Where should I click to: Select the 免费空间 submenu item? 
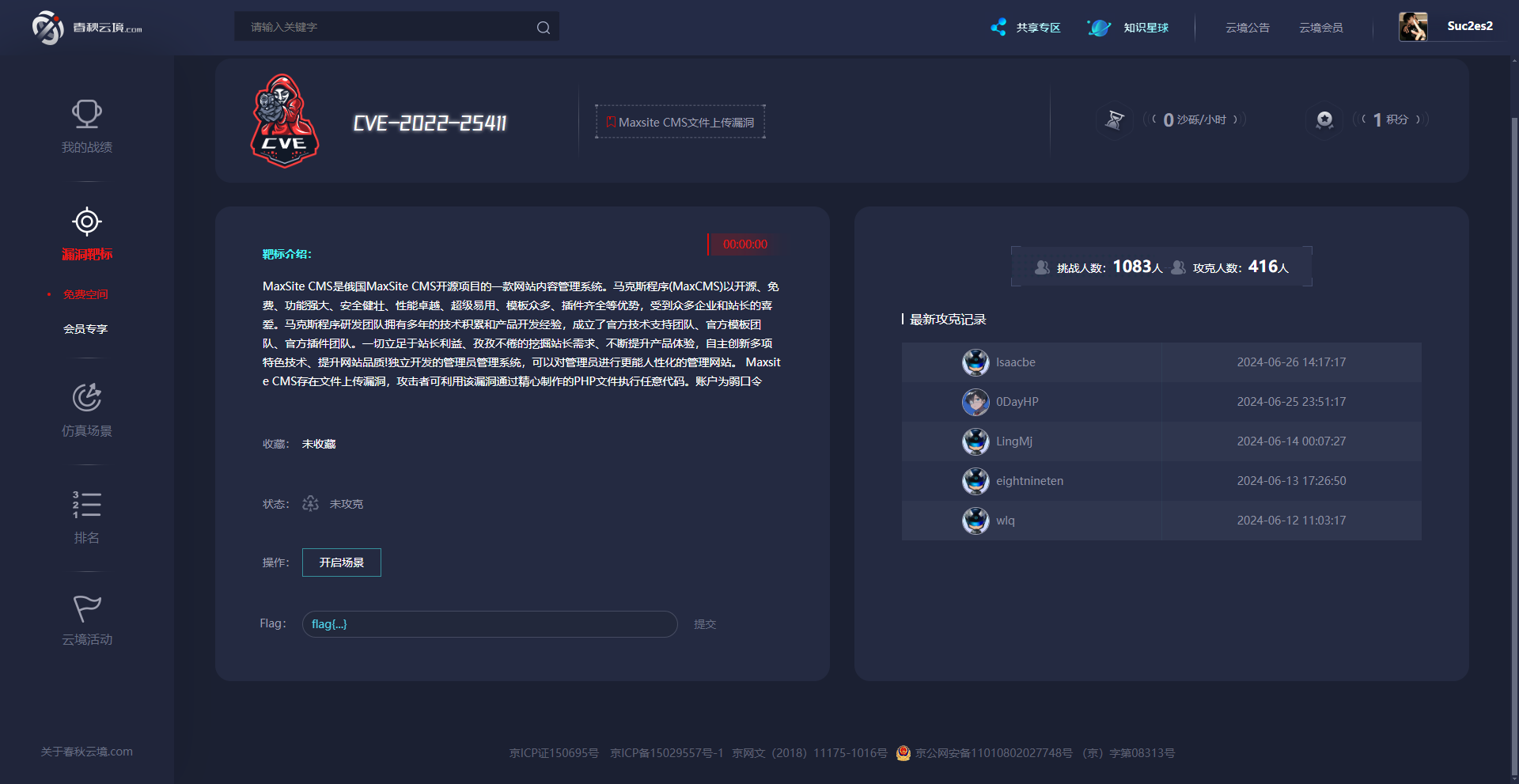(85, 294)
